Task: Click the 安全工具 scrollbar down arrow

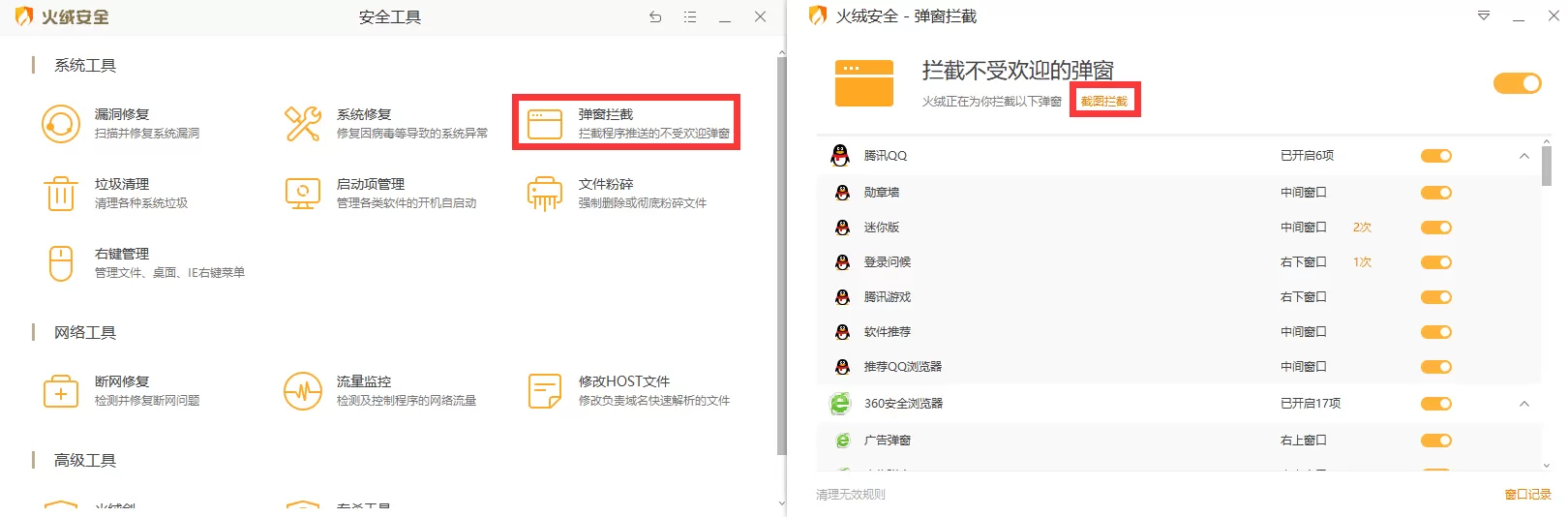Action: (x=782, y=503)
